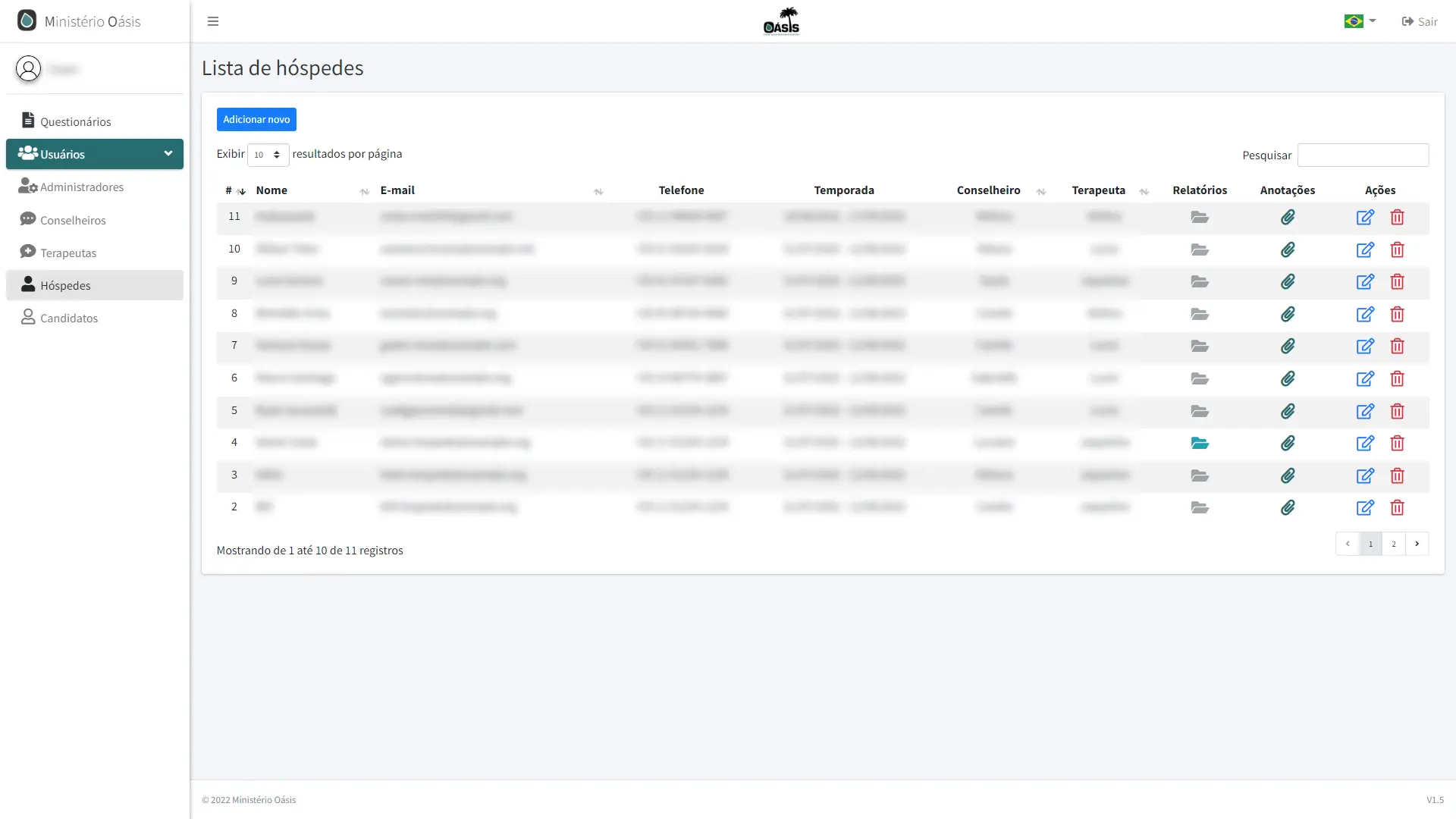This screenshot has width=1456, height=819.
Task: Log out with the Sair link
Action: [1420, 21]
